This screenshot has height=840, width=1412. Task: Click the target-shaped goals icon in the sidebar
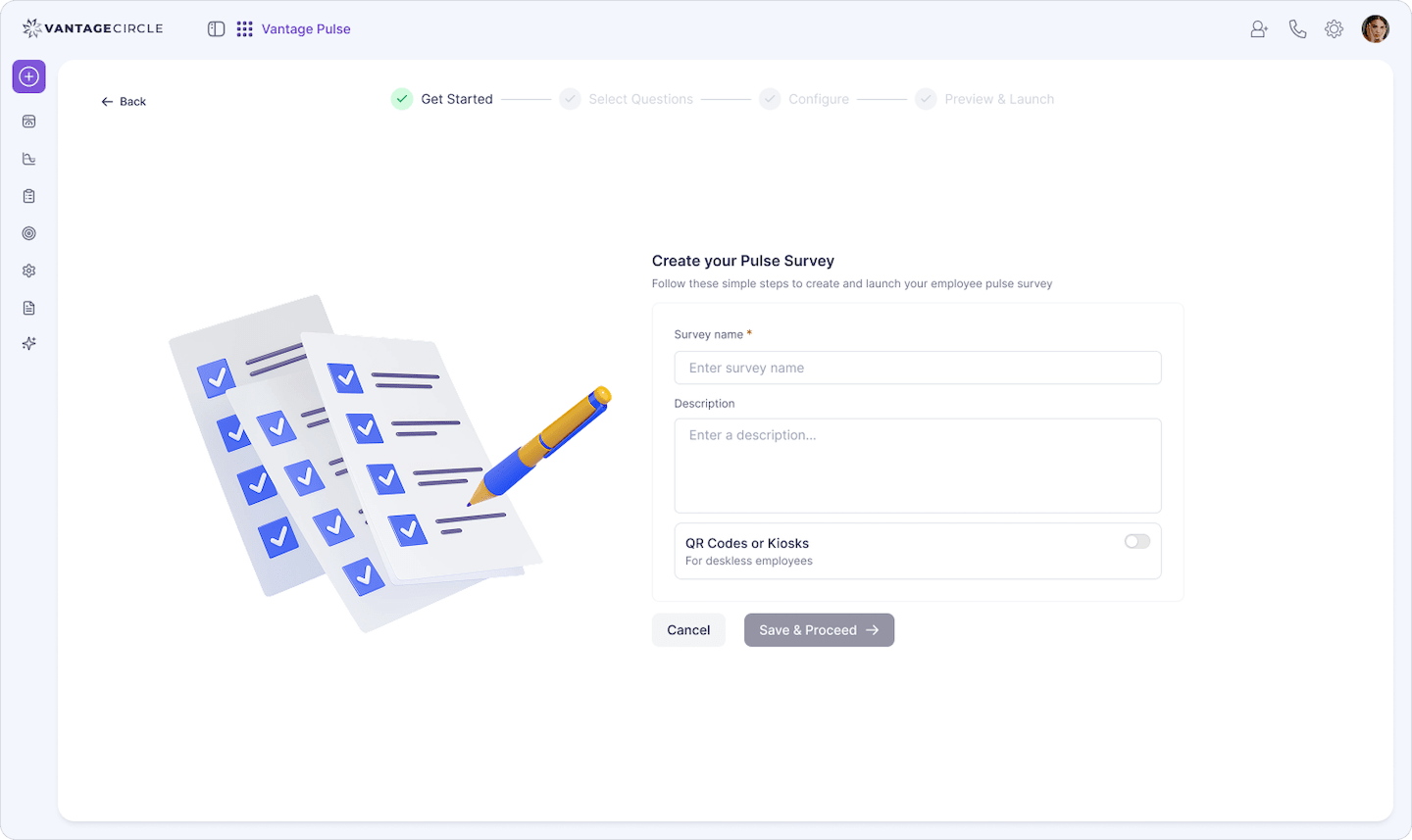[28, 233]
